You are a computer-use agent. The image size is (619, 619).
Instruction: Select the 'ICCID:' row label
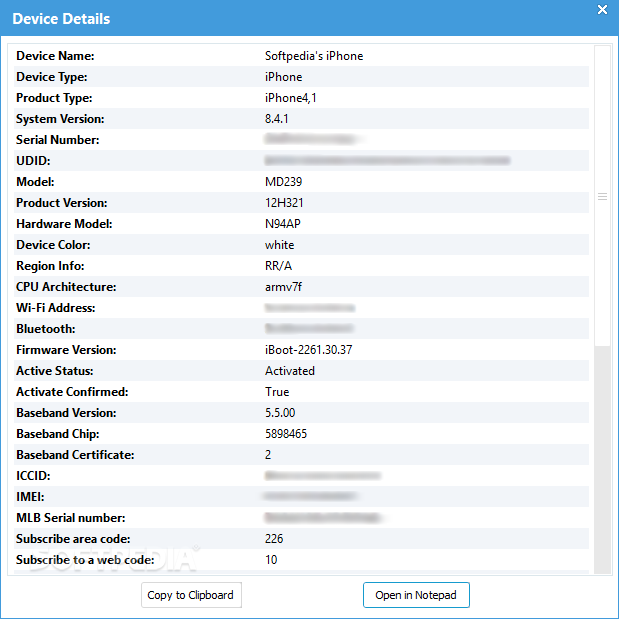pyautogui.click(x=33, y=476)
